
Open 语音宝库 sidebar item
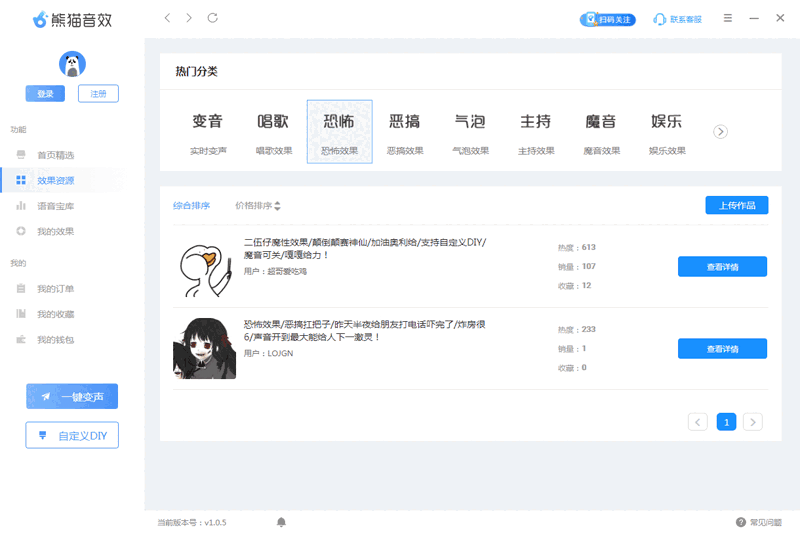point(56,206)
